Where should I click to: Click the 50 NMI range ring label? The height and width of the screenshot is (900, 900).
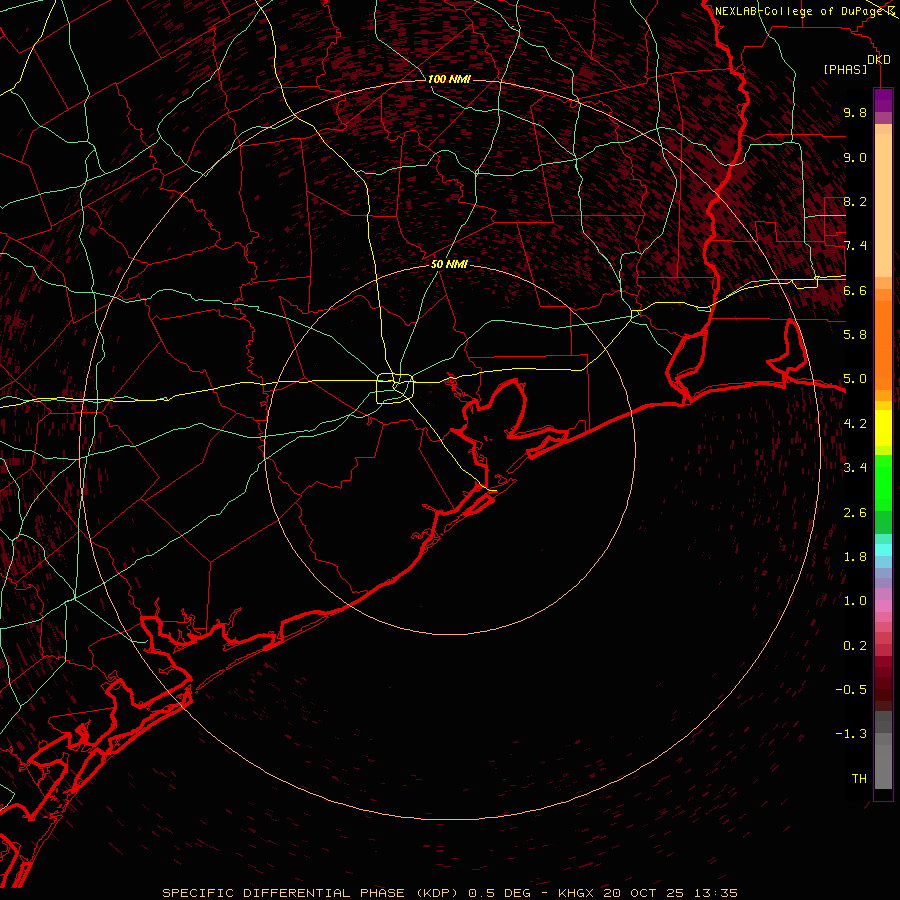pyautogui.click(x=449, y=264)
